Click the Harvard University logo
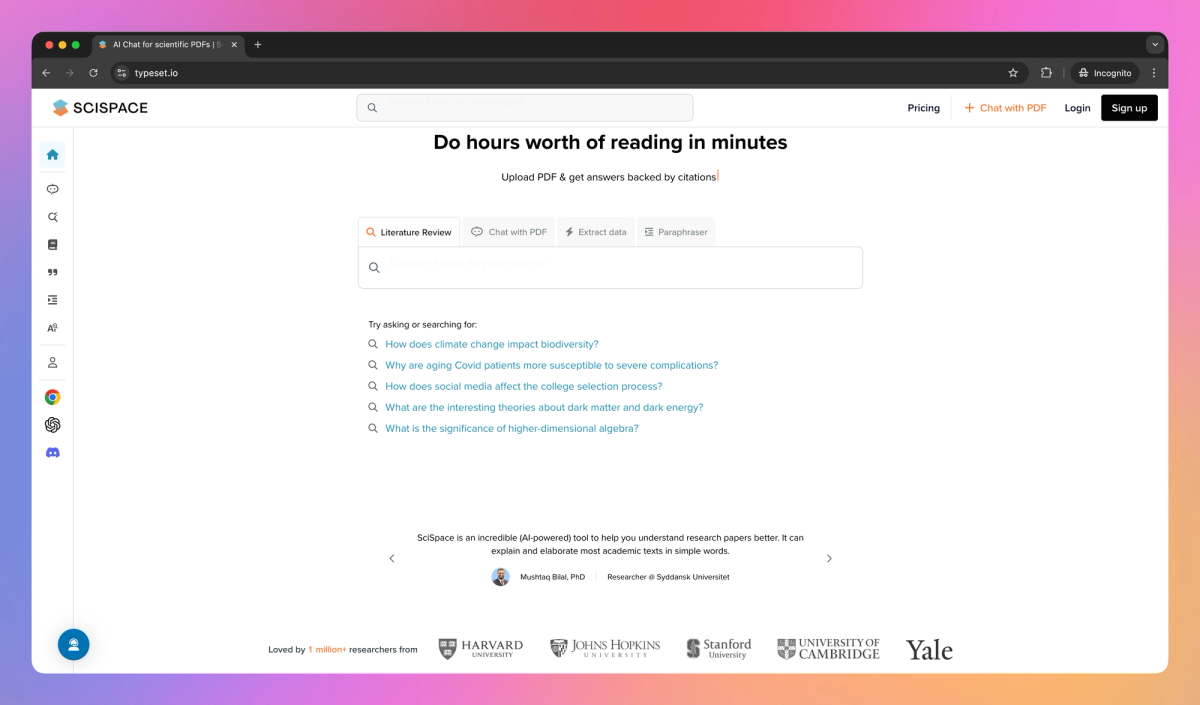This screenshot has width=1200, height=705. point(481,649)
